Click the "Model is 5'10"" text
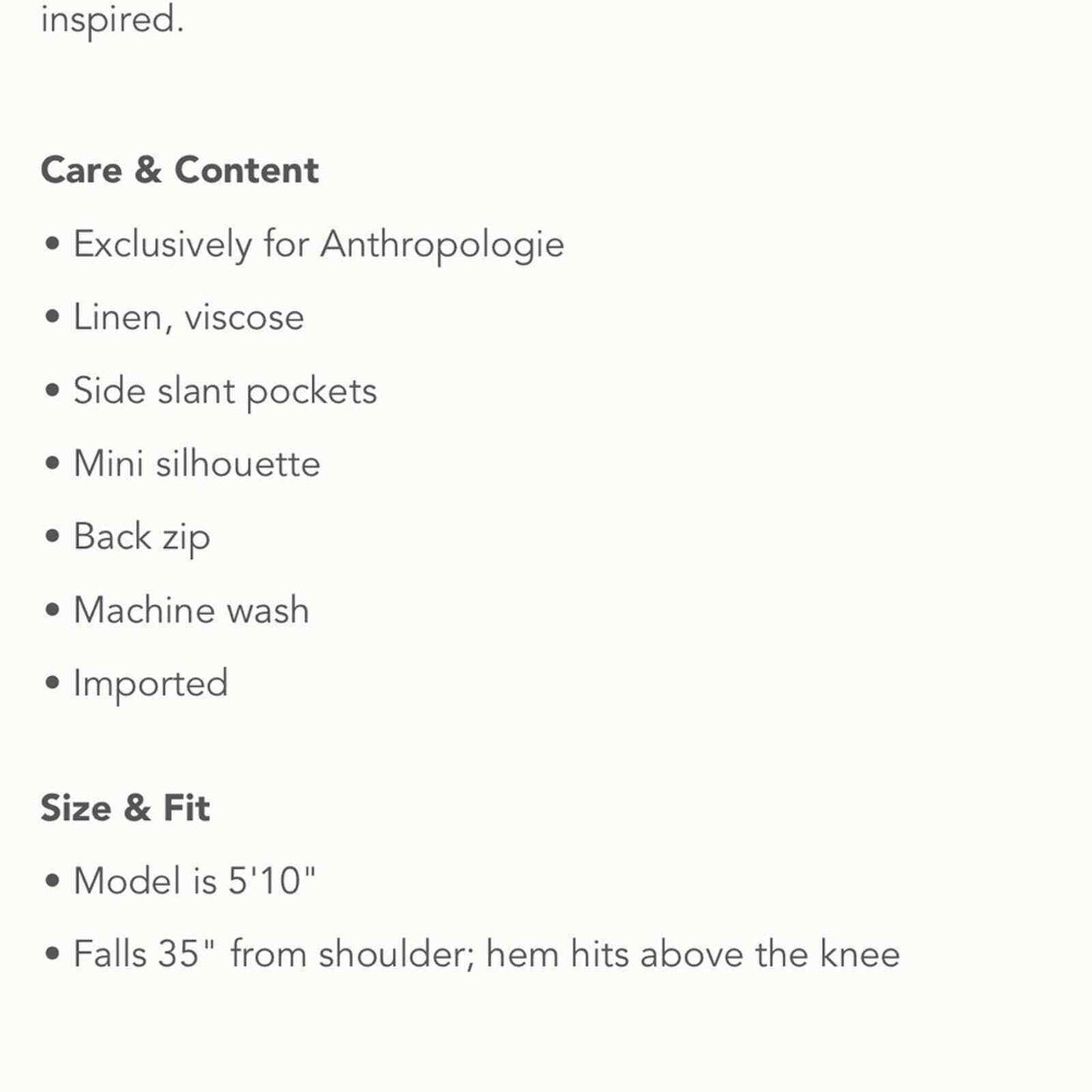Viewport: 1092px width, 1092px height. coord(194,880)
